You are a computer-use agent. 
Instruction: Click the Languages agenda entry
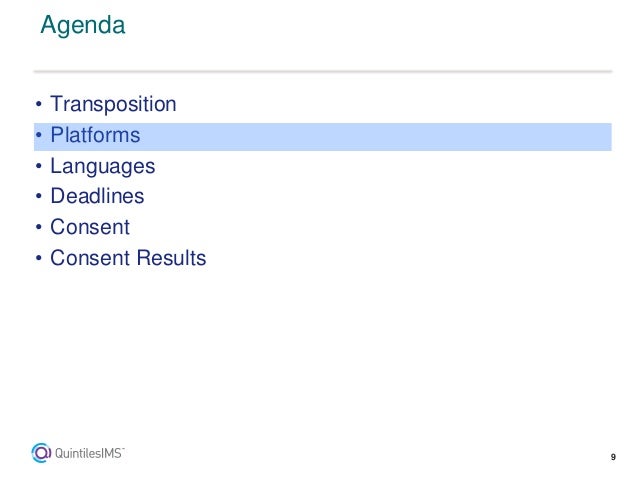[x=103, y=166]
